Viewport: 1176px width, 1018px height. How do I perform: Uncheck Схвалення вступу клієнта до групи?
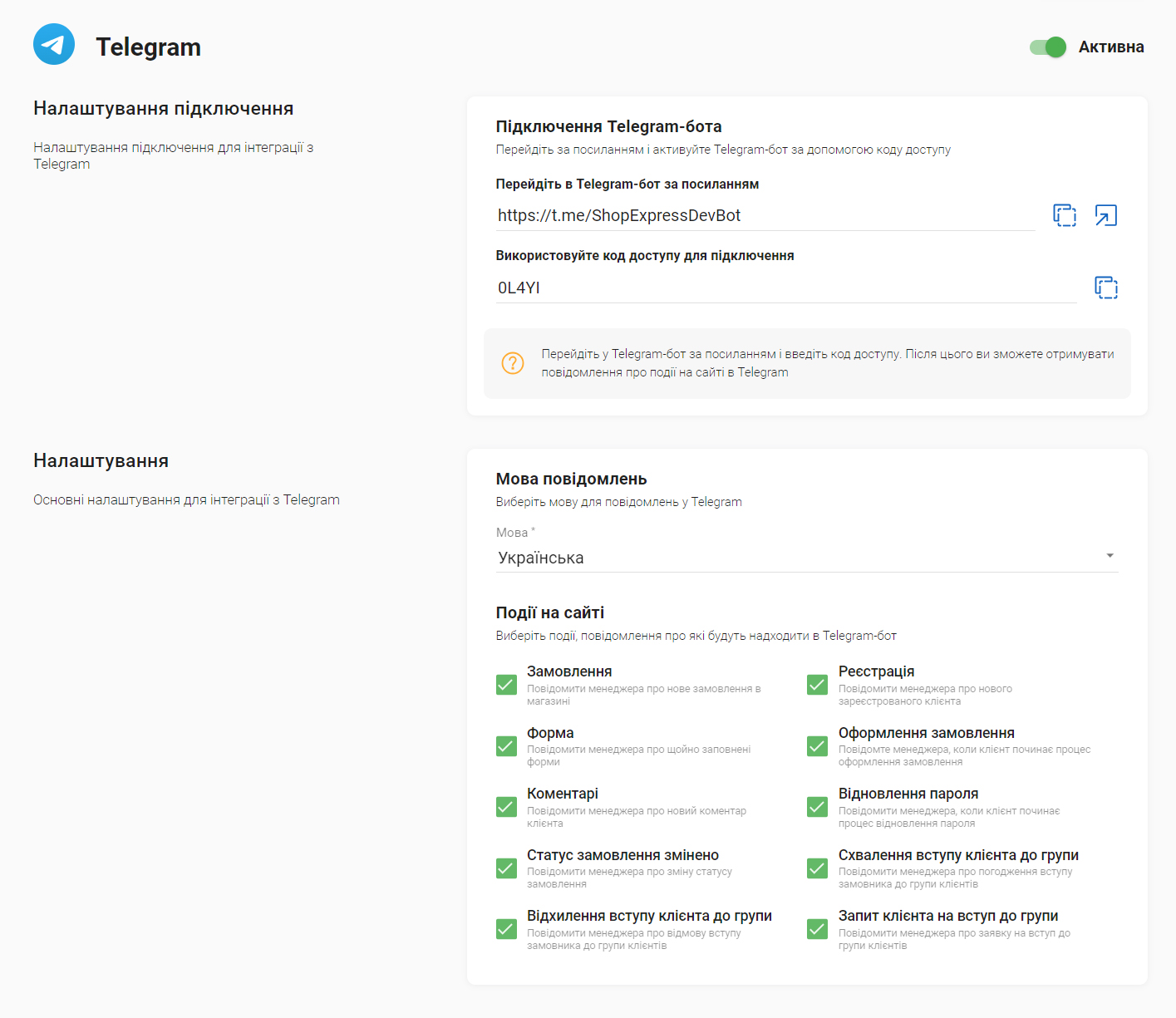pos(817,868)
